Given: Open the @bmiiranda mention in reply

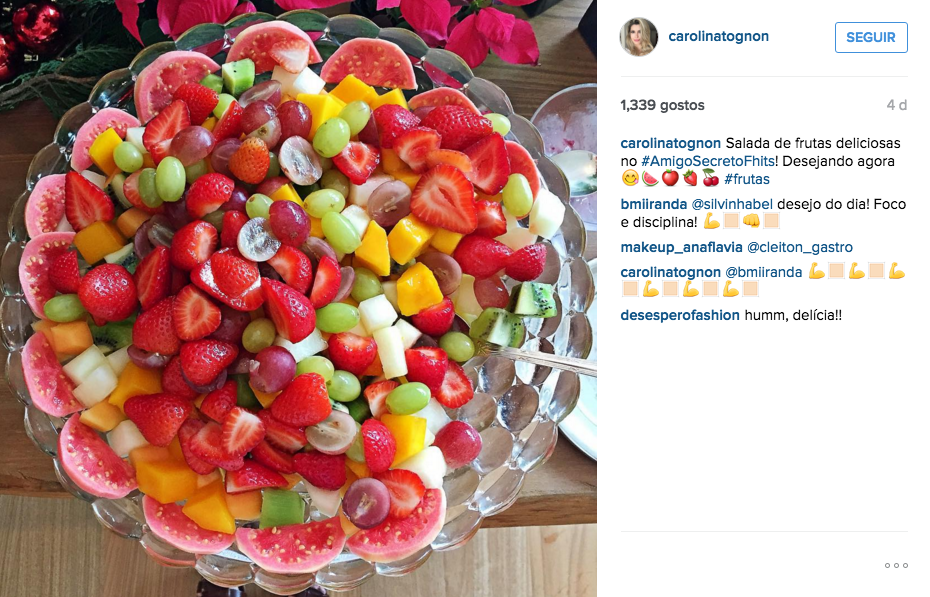Looking at the screenshot, I should point(764,272).
